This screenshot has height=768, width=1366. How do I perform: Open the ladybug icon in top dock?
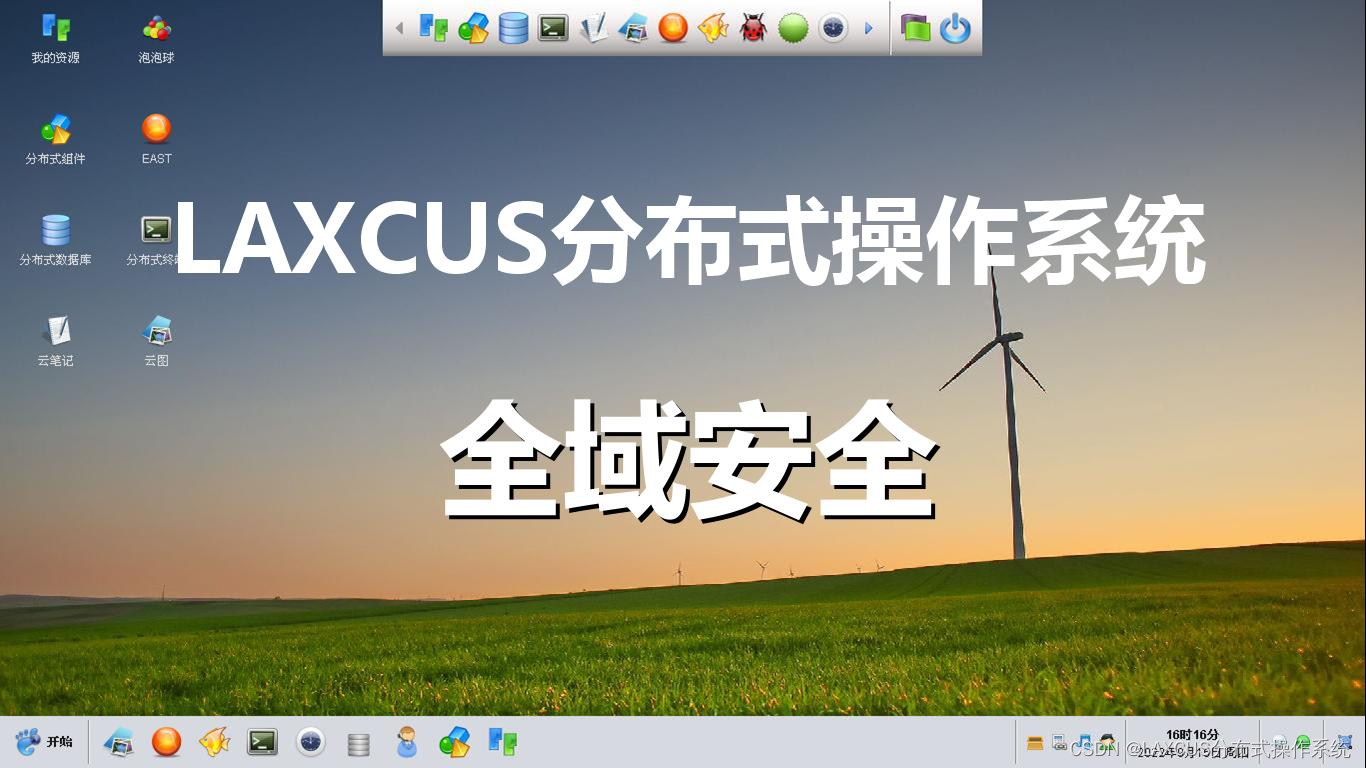pos(753,28)
